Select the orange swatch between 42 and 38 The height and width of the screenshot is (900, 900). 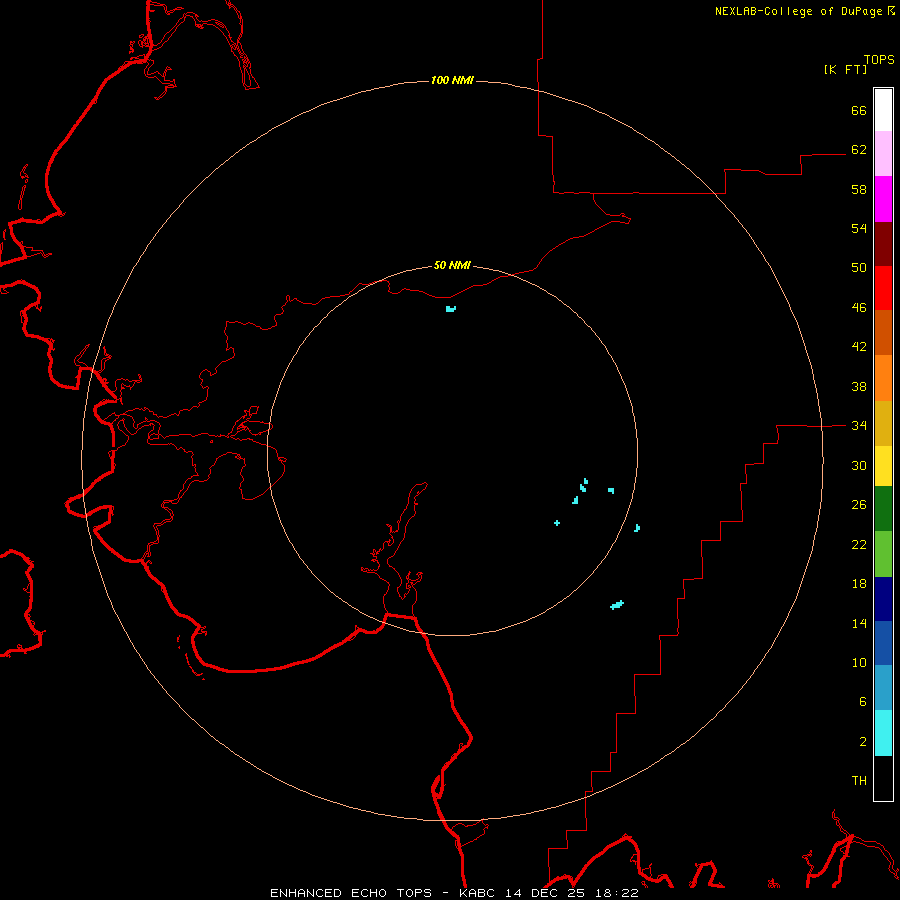[883, 378]
